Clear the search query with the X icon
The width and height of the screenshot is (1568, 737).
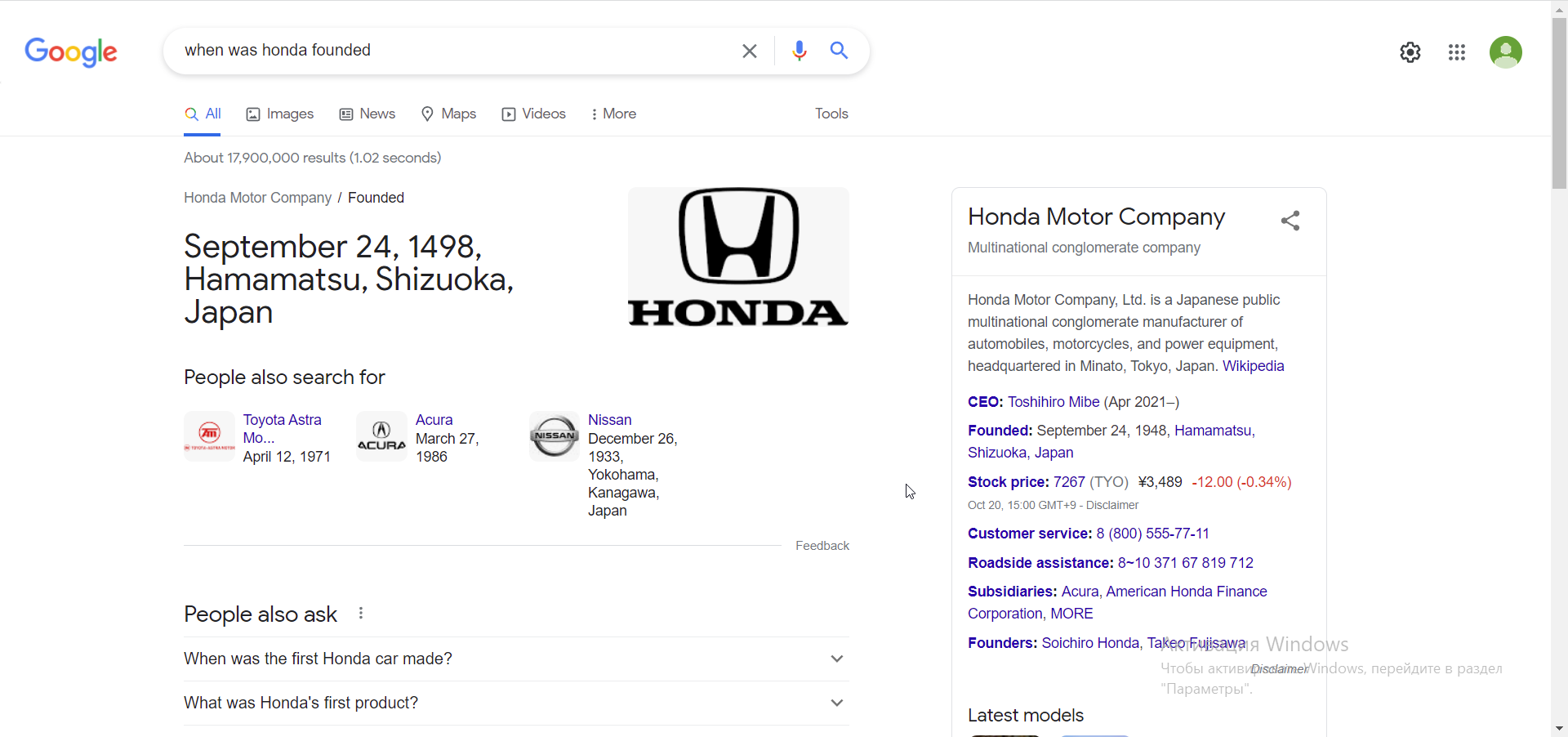coord(750,51)
